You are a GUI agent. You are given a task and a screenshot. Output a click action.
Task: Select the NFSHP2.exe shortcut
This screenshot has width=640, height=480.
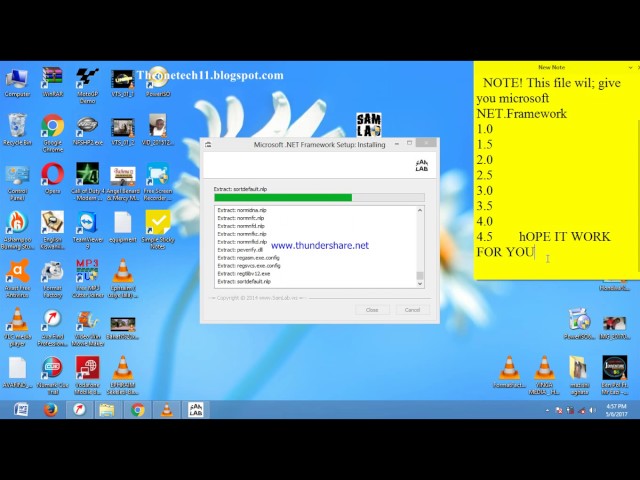tap(88, 130)
